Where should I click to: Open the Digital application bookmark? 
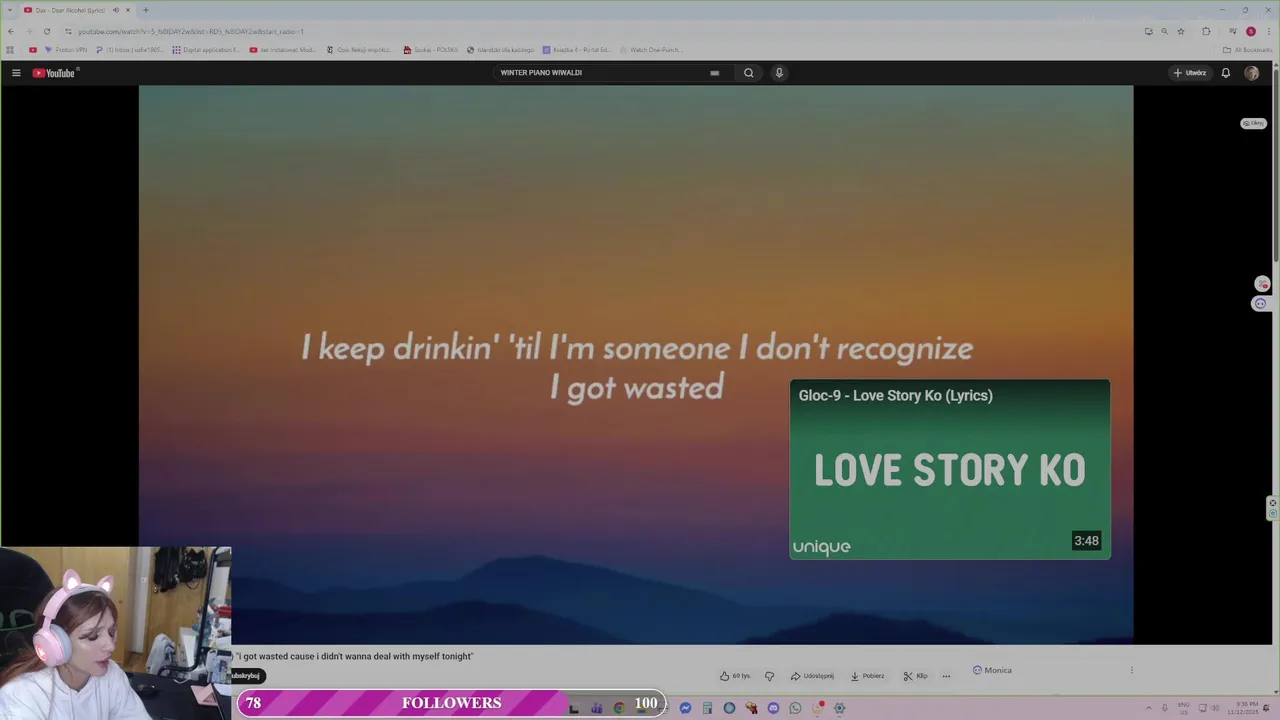point(206,50)
